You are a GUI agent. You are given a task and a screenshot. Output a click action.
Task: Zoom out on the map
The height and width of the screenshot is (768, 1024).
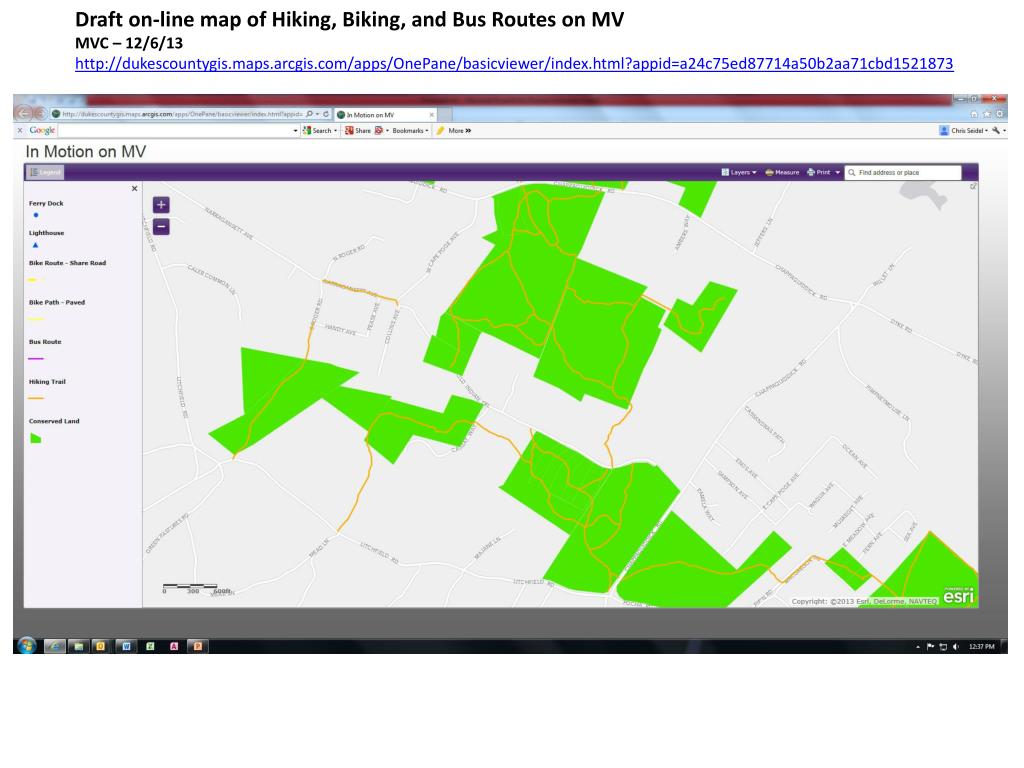tap(161, 227)
